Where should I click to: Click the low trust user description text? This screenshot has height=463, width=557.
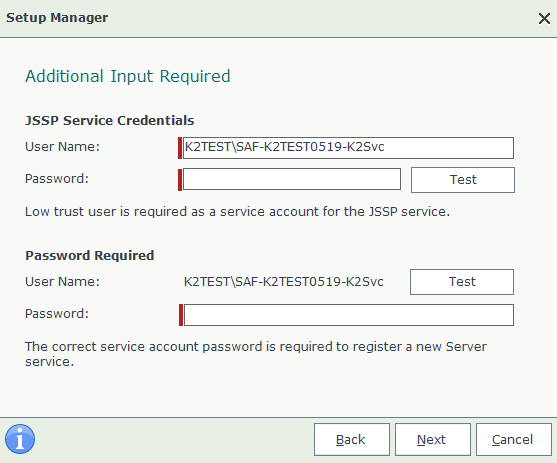(237, 212)
